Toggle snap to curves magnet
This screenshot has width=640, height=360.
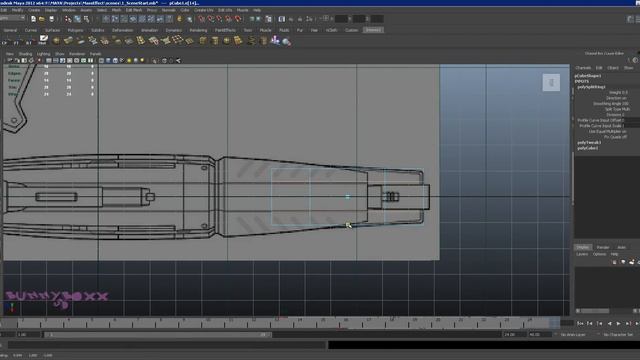coord(211,19)
